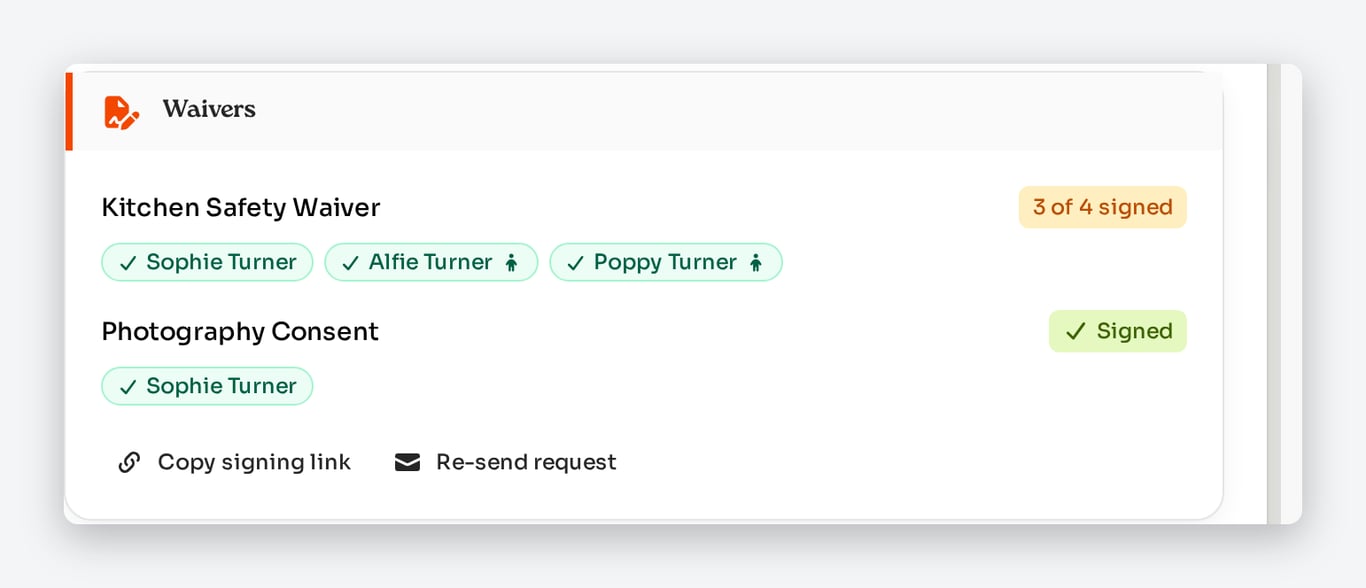
Task: Select Poppy Turner signer chip name
Action: tap(665, 262)
